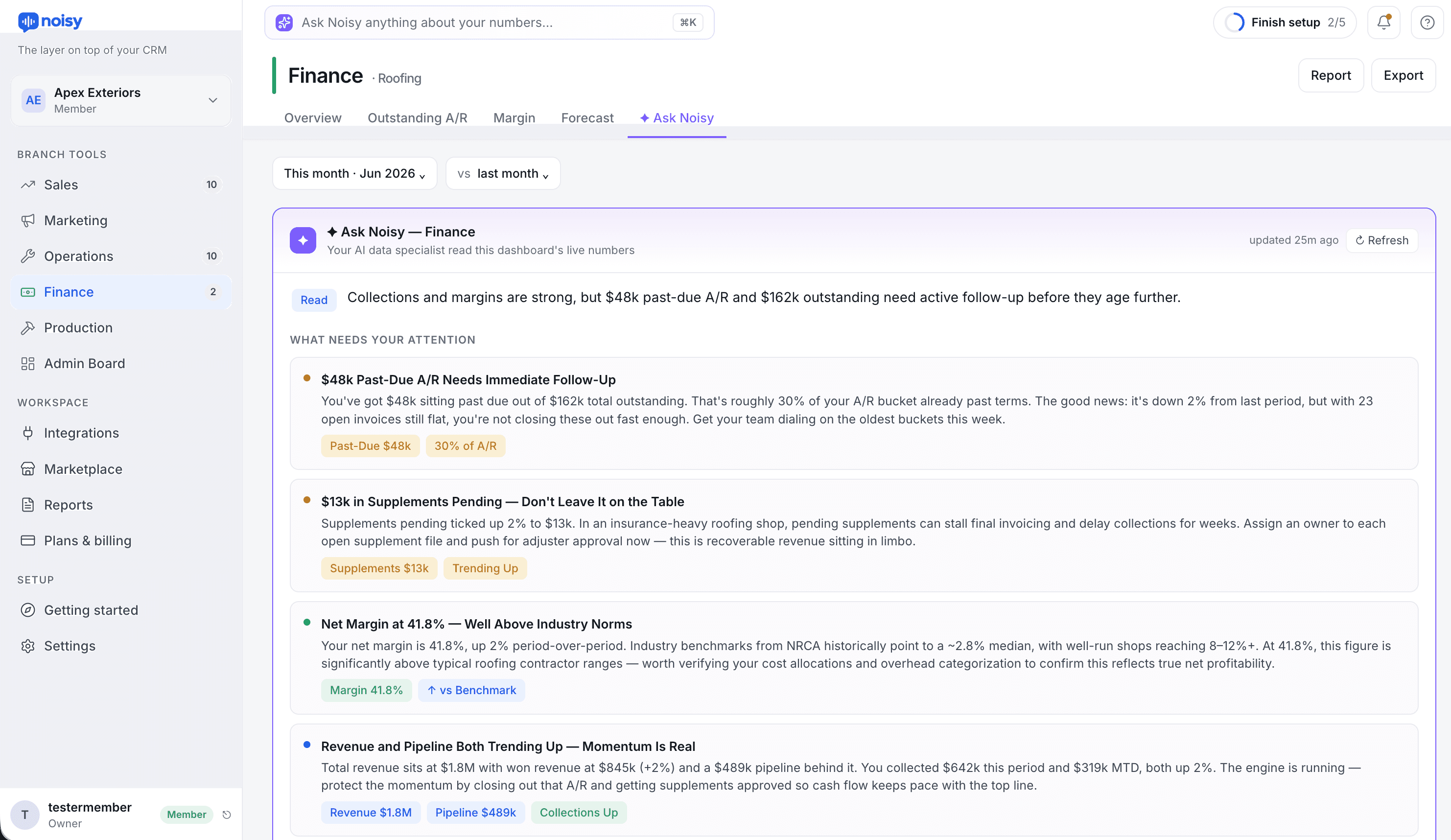
Task: Click the Collections Up tag
Action: [579, 813]
